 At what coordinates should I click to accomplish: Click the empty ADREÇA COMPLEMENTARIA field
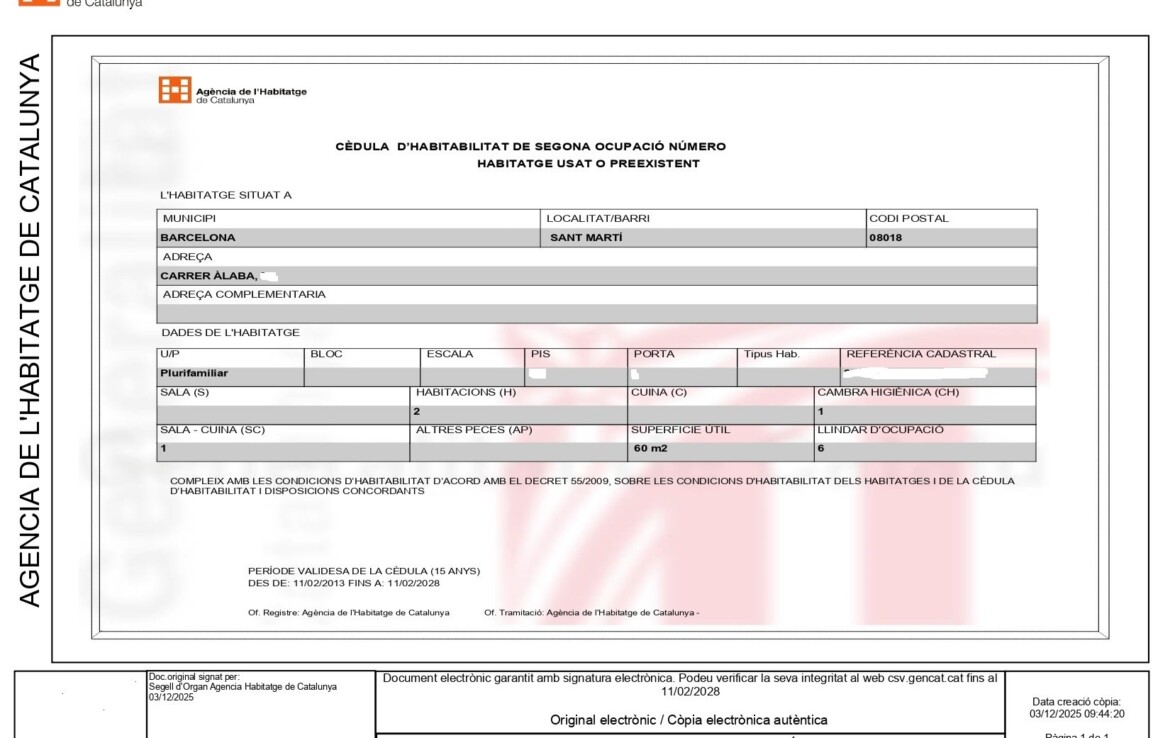pos(596,313)
